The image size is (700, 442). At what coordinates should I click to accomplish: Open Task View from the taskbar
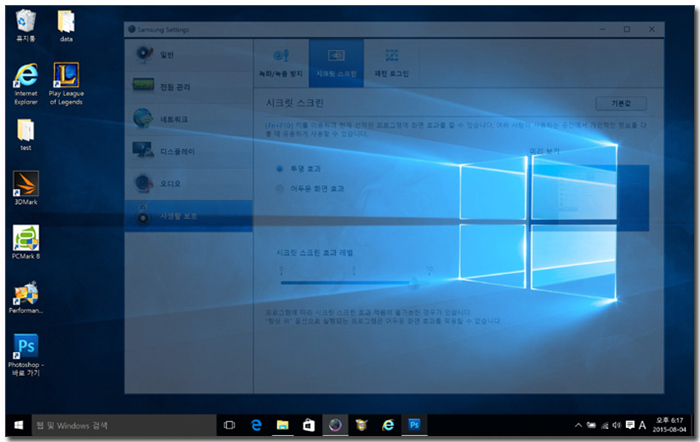click(229, 425)
